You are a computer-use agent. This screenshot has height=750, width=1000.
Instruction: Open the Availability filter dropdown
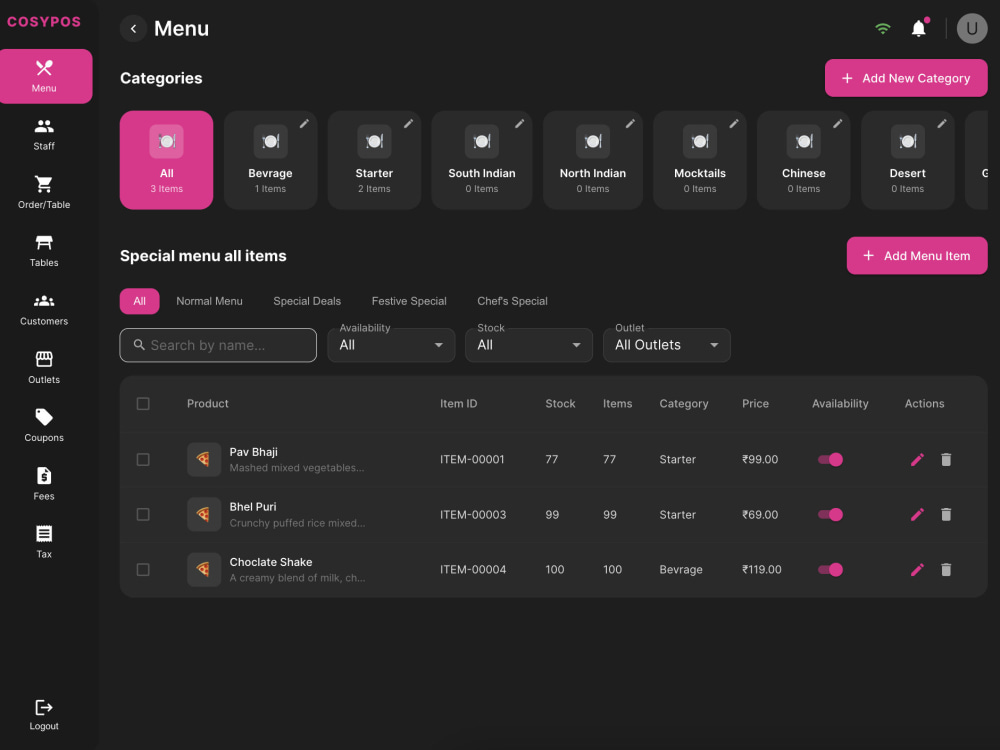coord(391,345)
